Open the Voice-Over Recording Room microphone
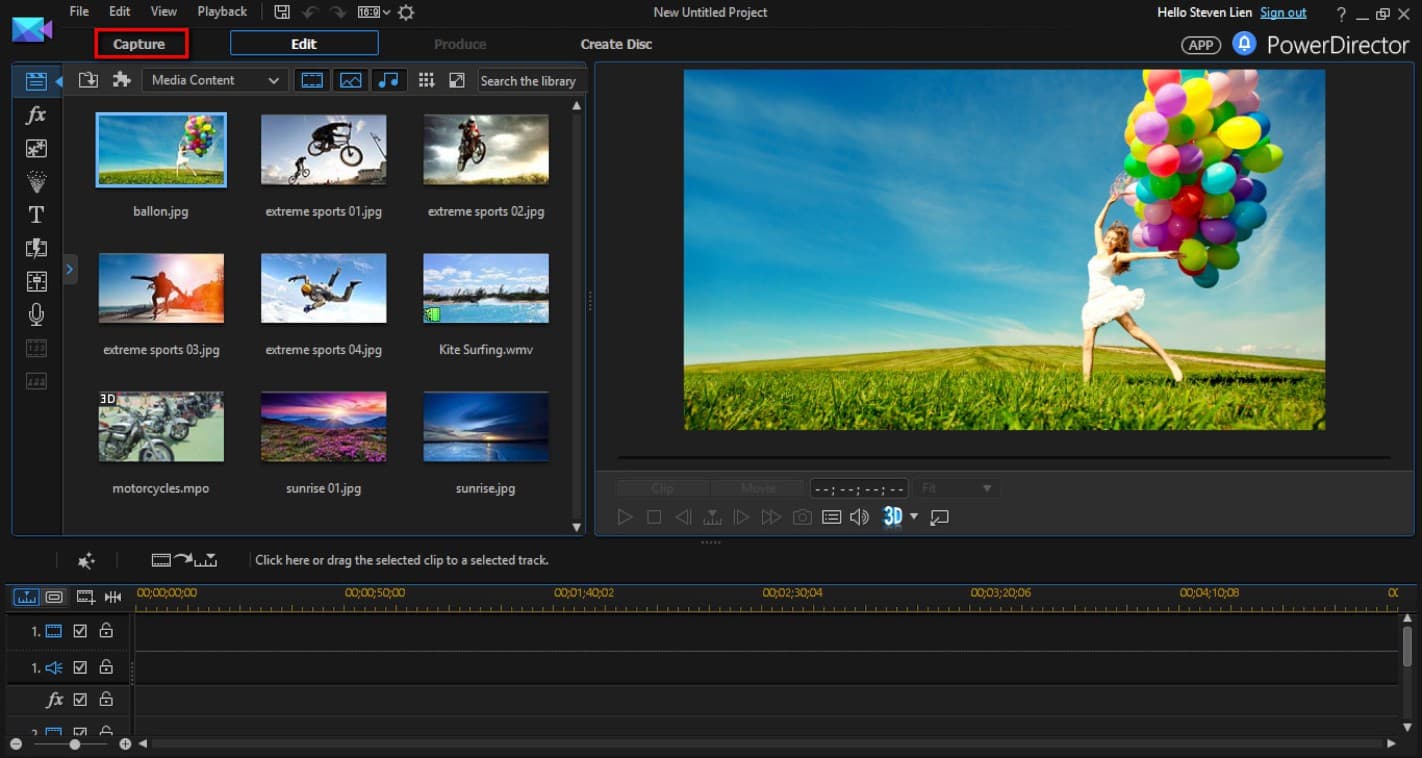Screen dimensions: 1422x758 (x=36, y=315)
